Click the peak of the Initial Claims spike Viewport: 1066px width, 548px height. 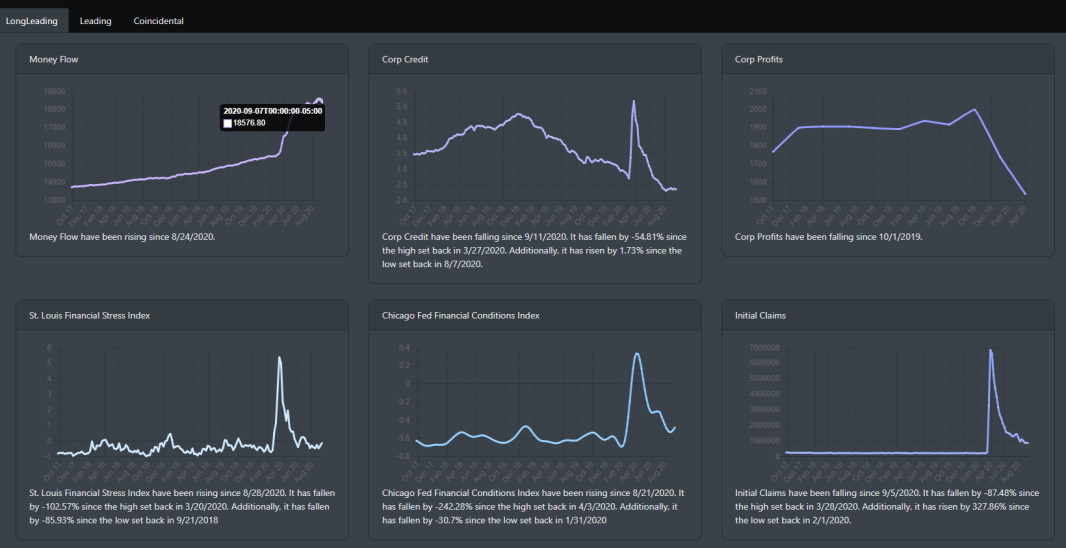coord(990,350)
